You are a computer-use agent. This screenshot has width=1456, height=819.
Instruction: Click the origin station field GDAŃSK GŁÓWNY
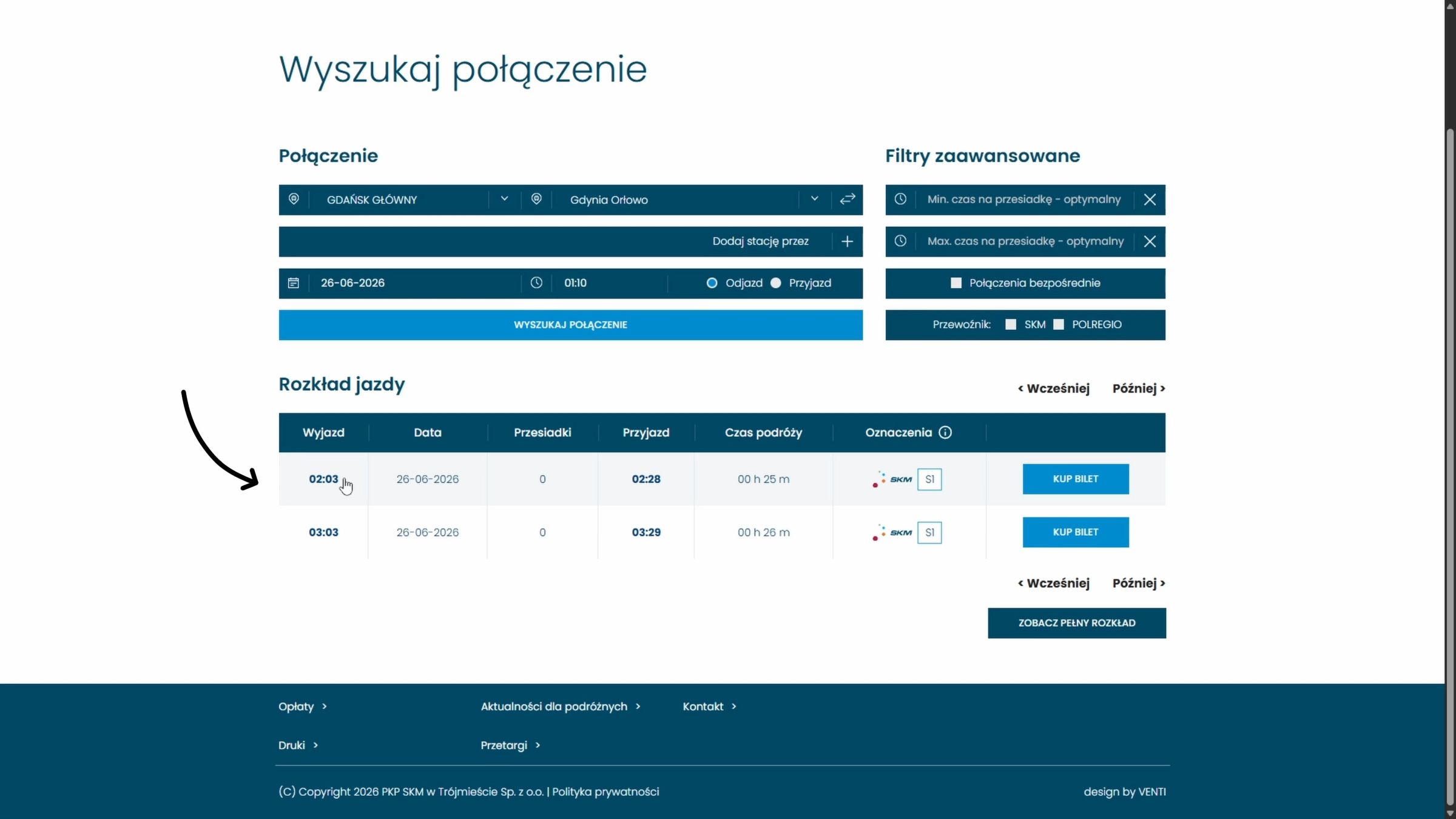[x=400, y=200]
